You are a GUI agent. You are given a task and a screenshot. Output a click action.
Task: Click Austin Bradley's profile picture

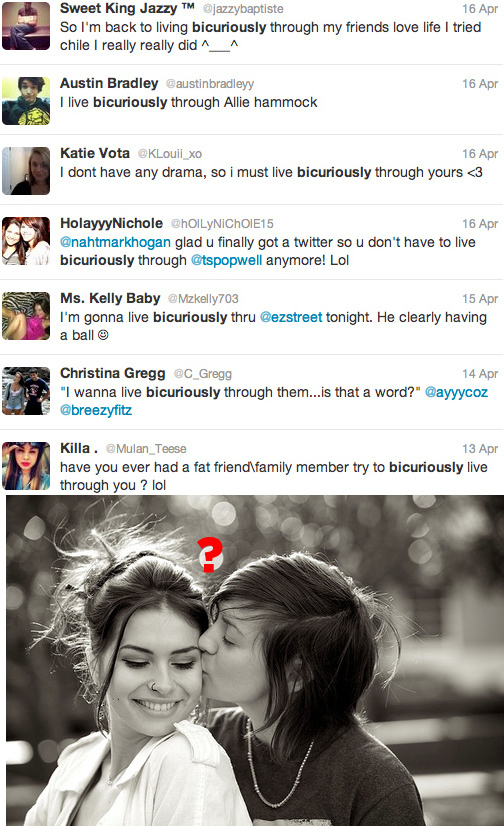[x=26, y=101]
